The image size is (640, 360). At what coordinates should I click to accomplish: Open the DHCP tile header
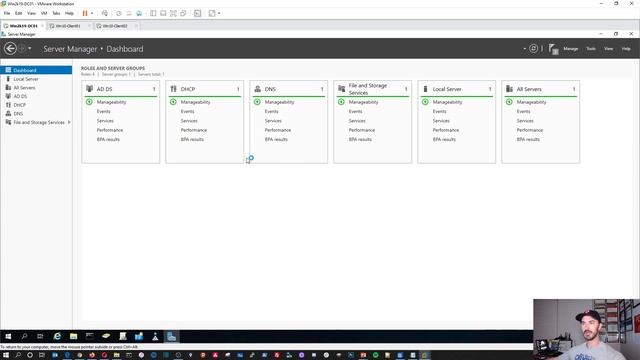tap(188, 89)
